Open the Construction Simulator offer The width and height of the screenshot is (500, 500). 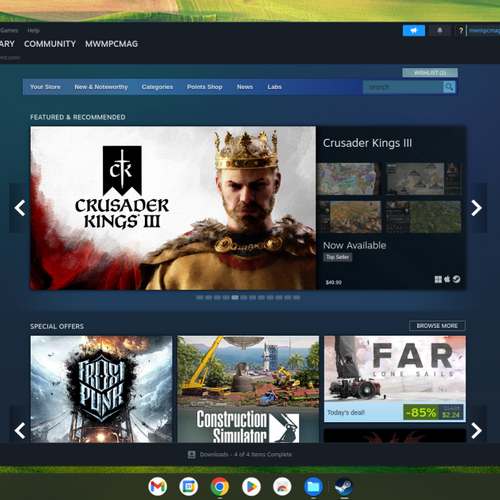pos(248,389)
